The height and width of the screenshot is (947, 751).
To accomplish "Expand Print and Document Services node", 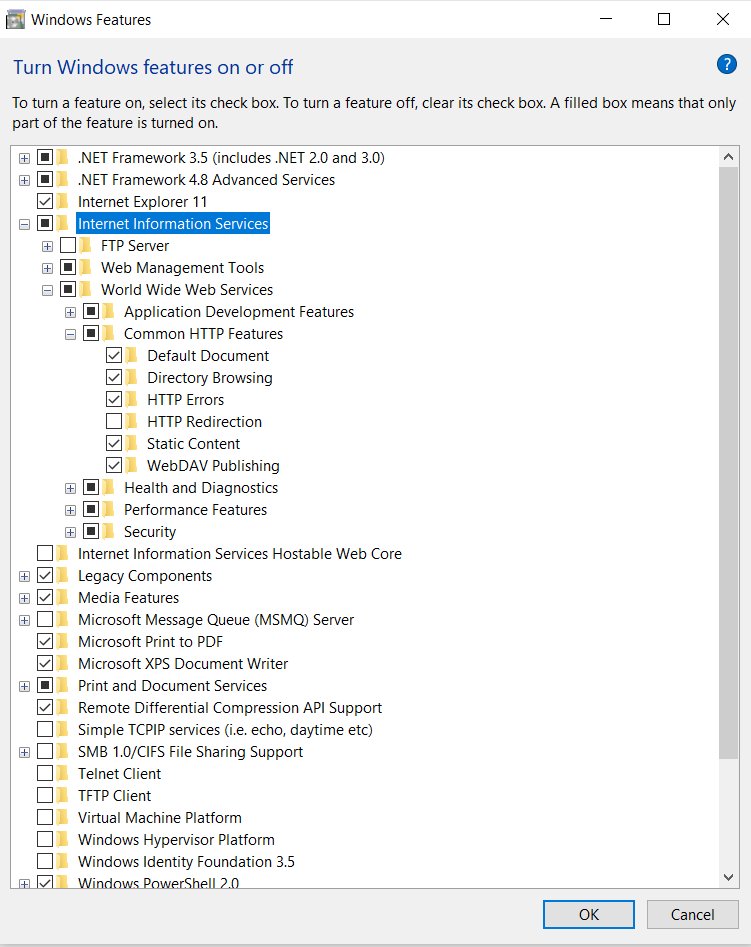I will pyautogui.click(x=24, y=686).
